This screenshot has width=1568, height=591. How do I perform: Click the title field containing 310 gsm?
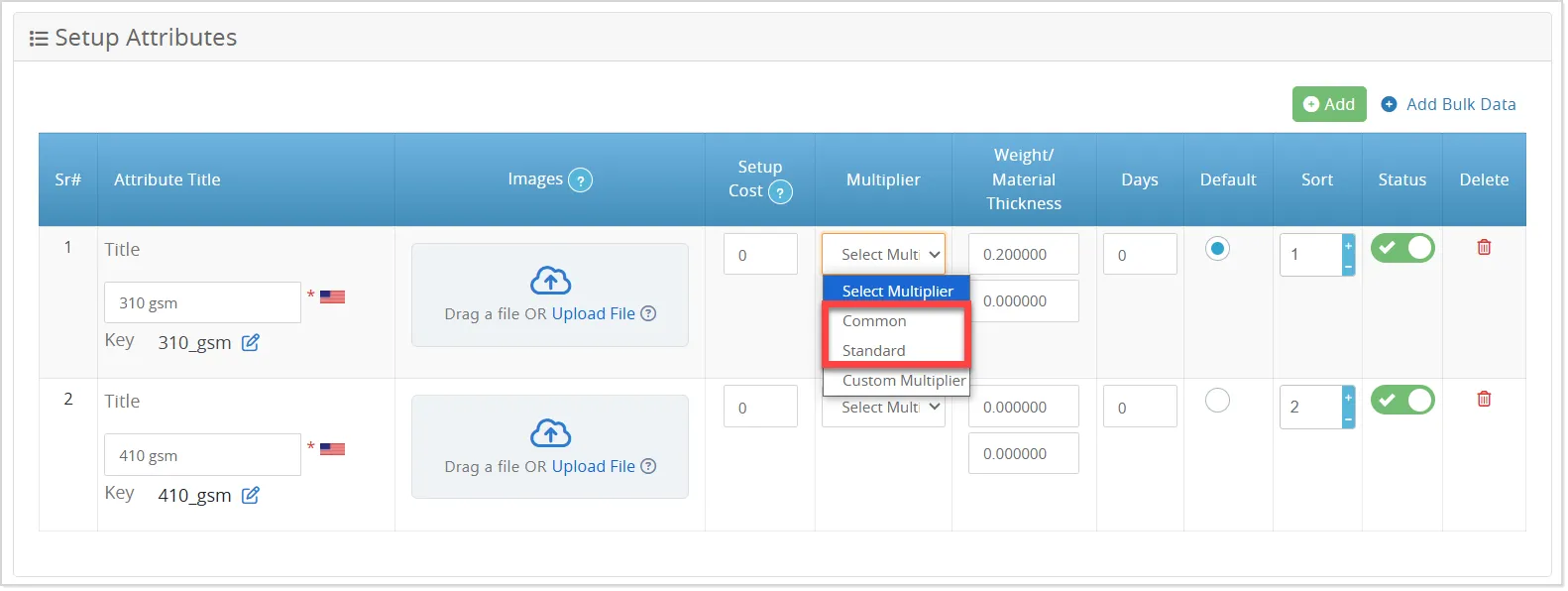202,302
